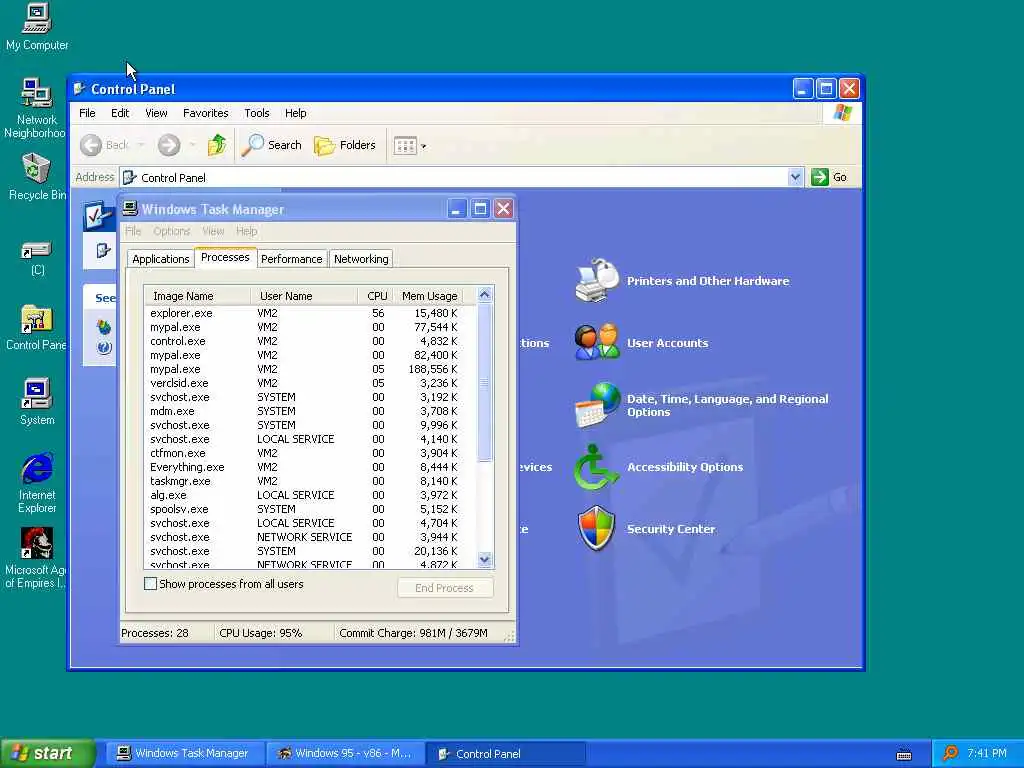Open Date, Time, Language globe icon
The width and height of the screenshot is (1024, 768).
click(597, 405)
